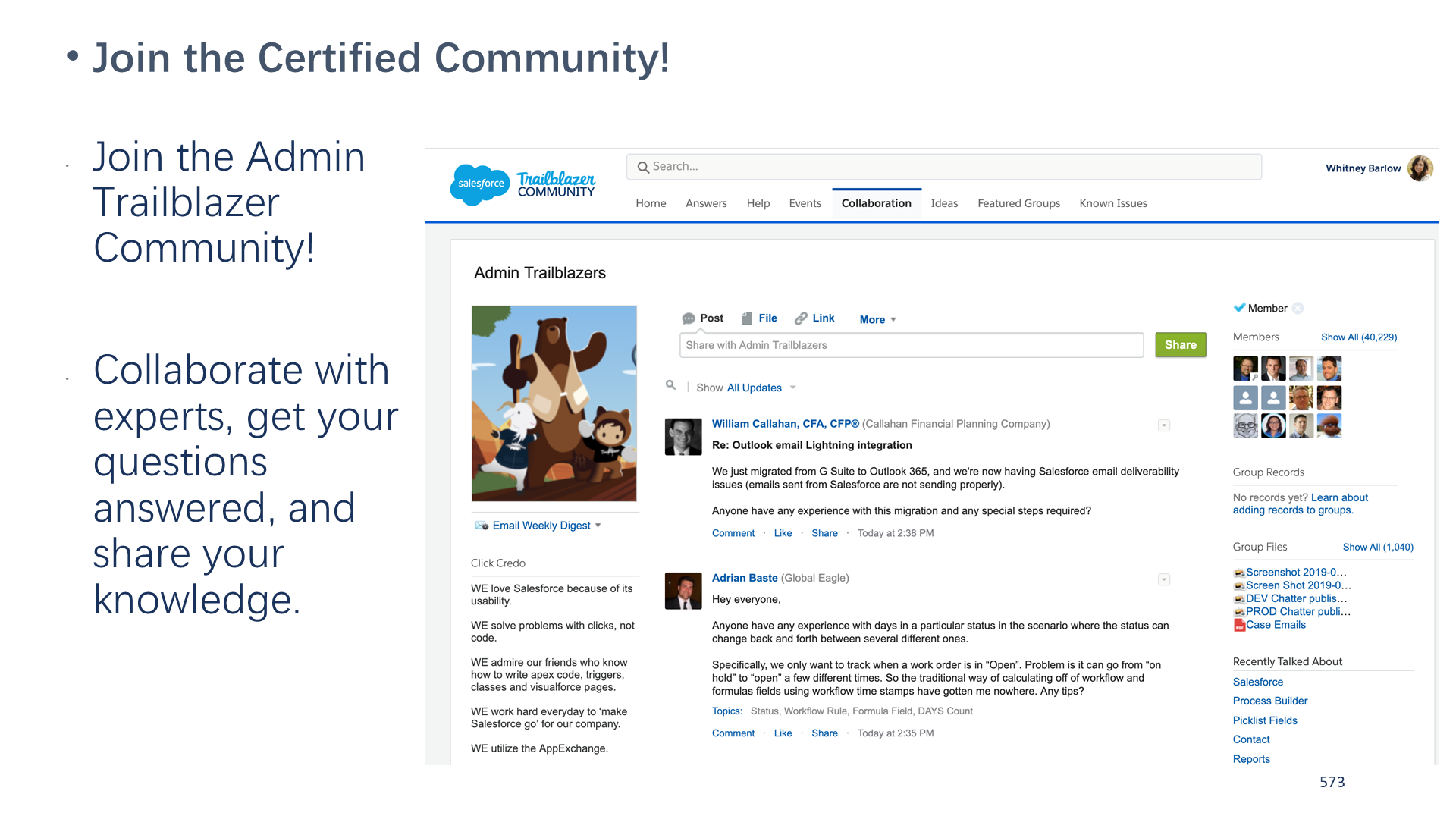Open William Callahan, CFA, CFP® profile link
This screenshot has width=1456, height=819.
point(786,424)
